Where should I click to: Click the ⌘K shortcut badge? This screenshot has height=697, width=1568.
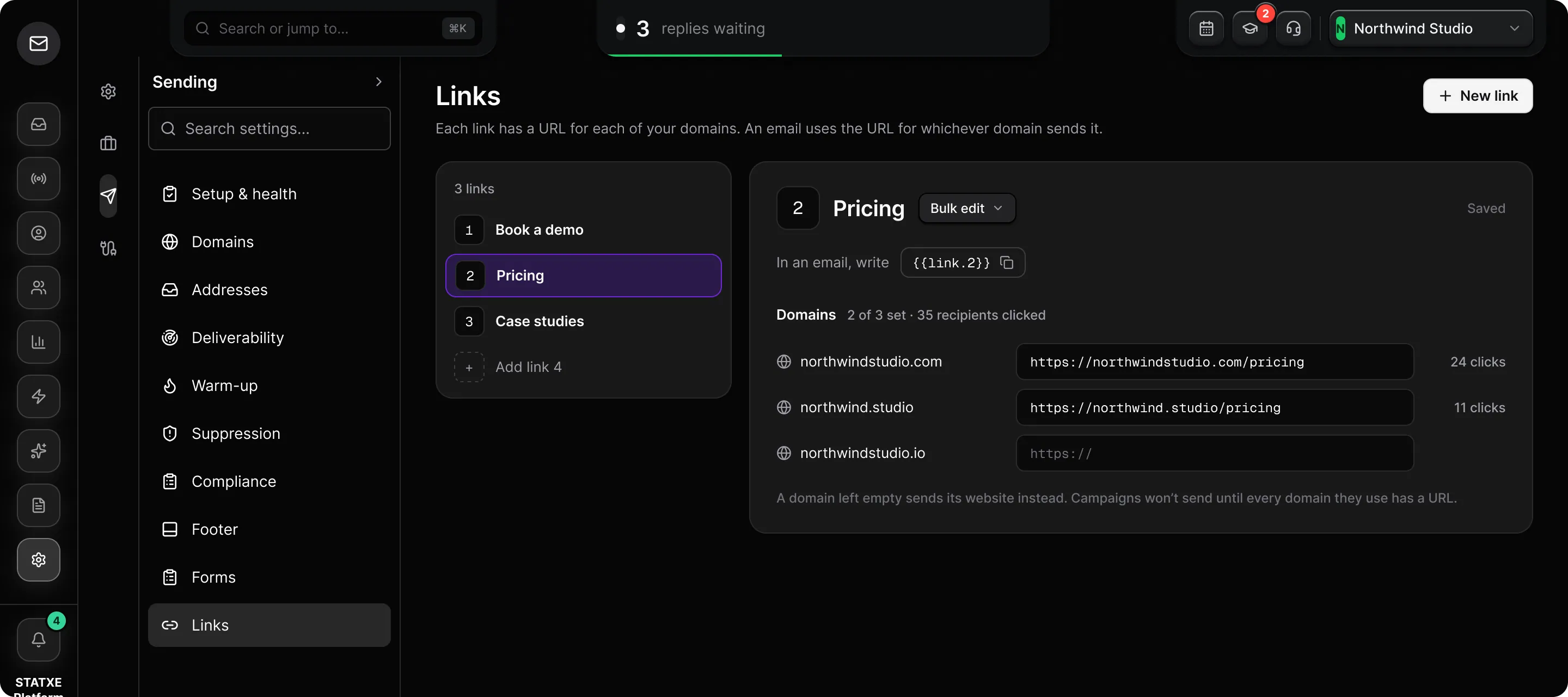pos(458,29)
